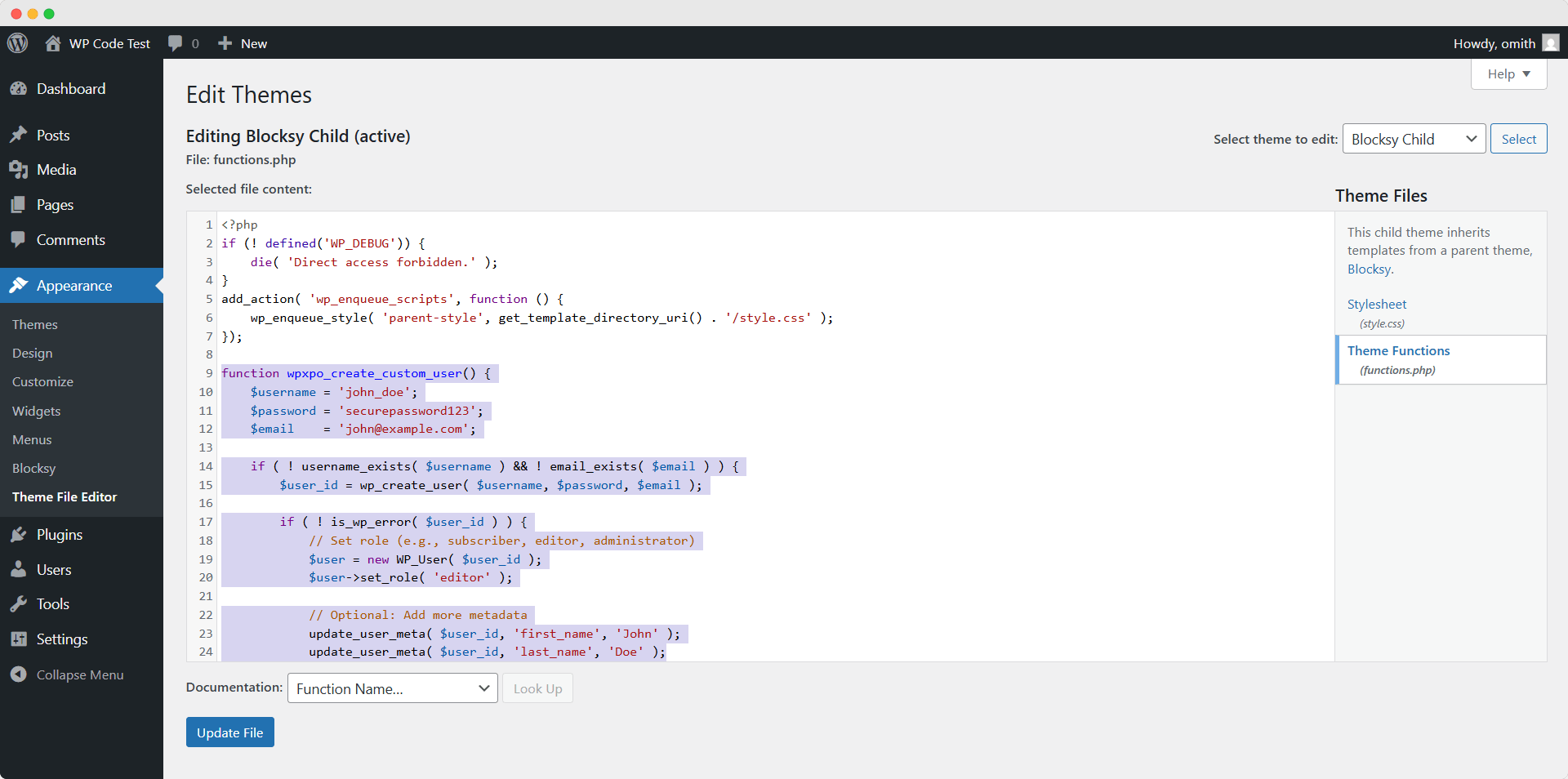Image resolution: width=1568 pixels, height=779 pixels.
Task: Open the Menus submenu item
Action: tap(32, 439)
